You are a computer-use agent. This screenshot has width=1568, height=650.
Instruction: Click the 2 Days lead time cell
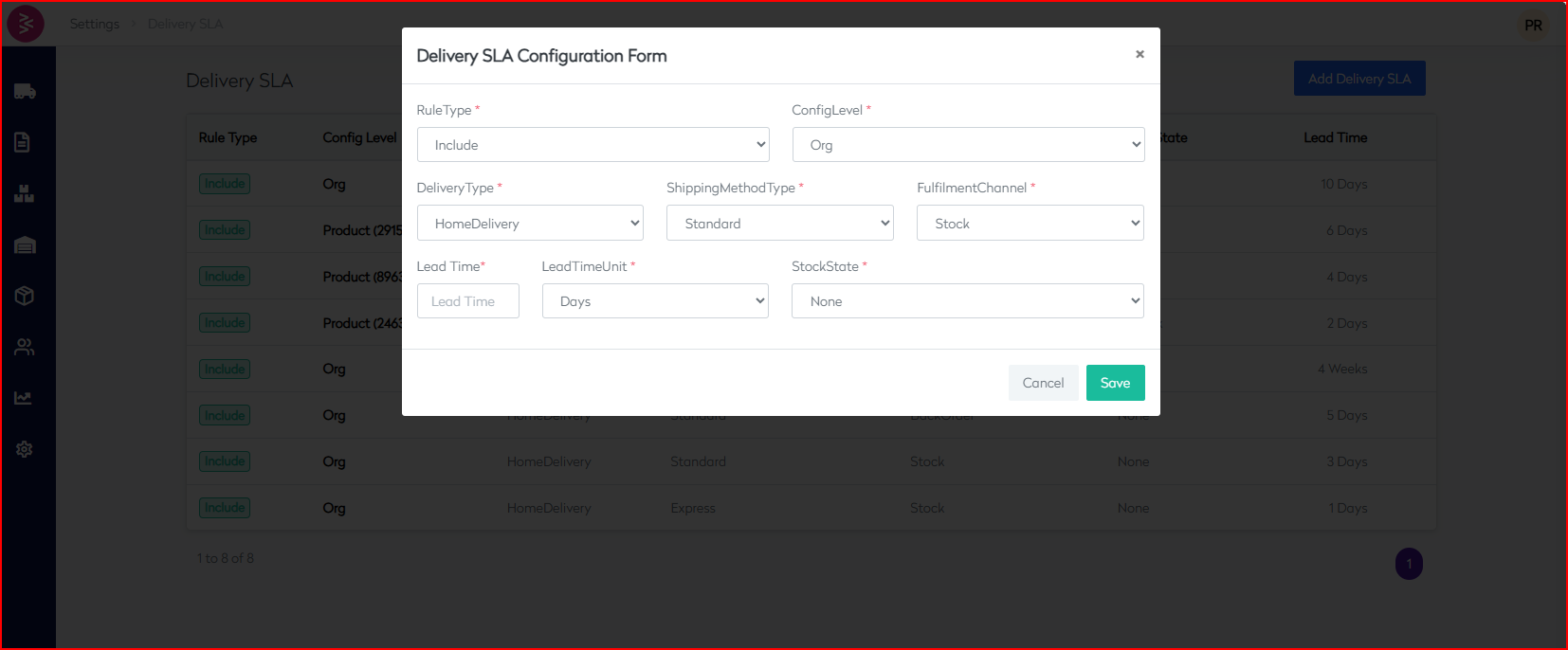point(1346,323)
